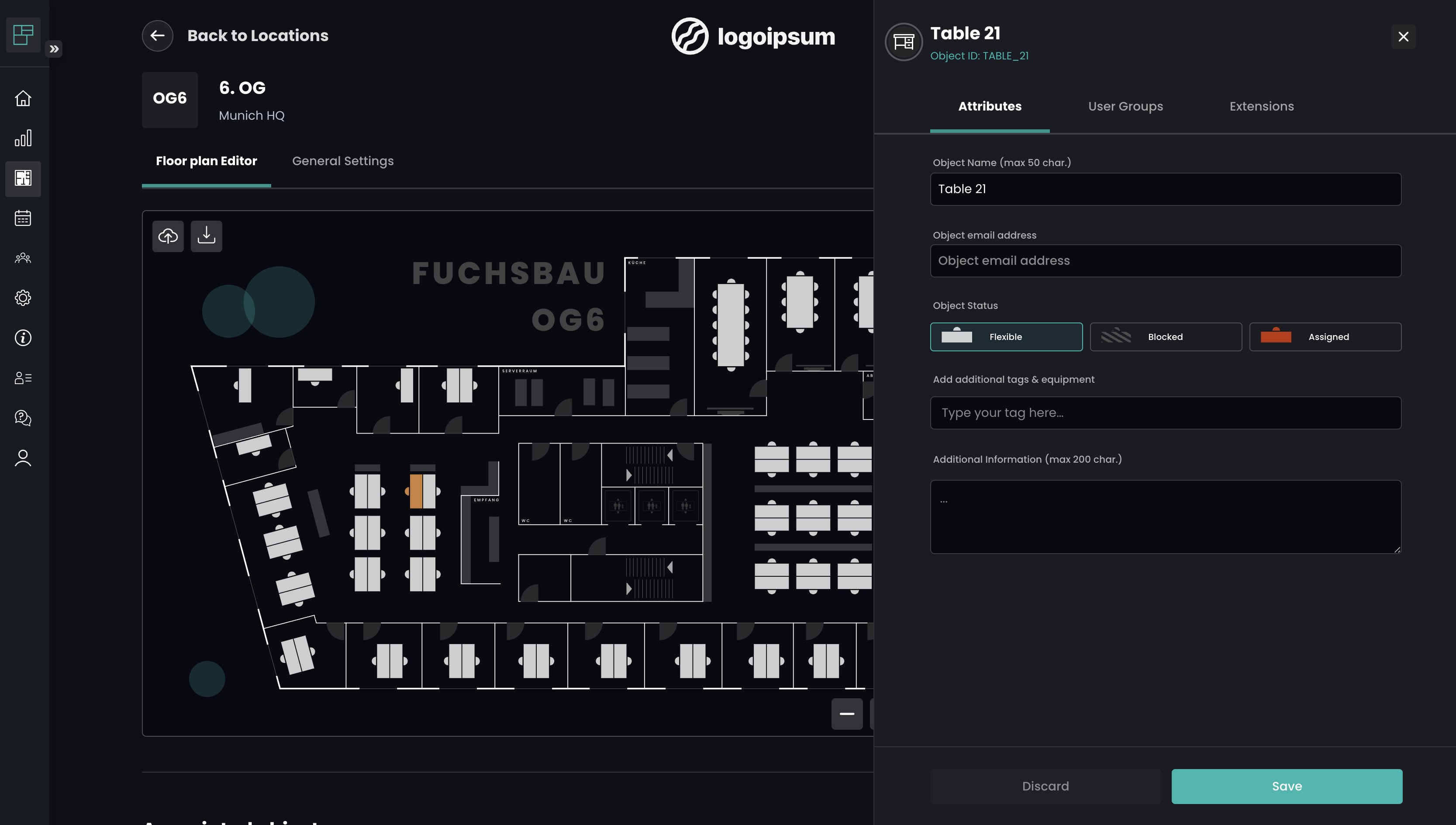Click the download floor plan icon
1456x825 pixels.
[x=206, y=236]
